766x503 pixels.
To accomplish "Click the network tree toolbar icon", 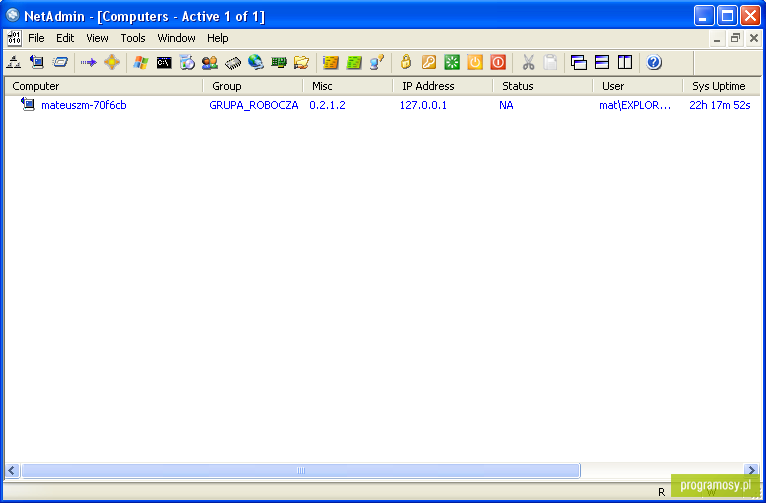I will 14,63.
